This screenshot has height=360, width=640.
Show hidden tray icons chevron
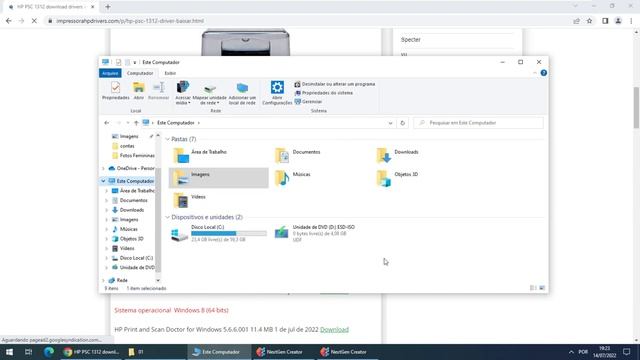pyautogui.click(x=571, y=352)
